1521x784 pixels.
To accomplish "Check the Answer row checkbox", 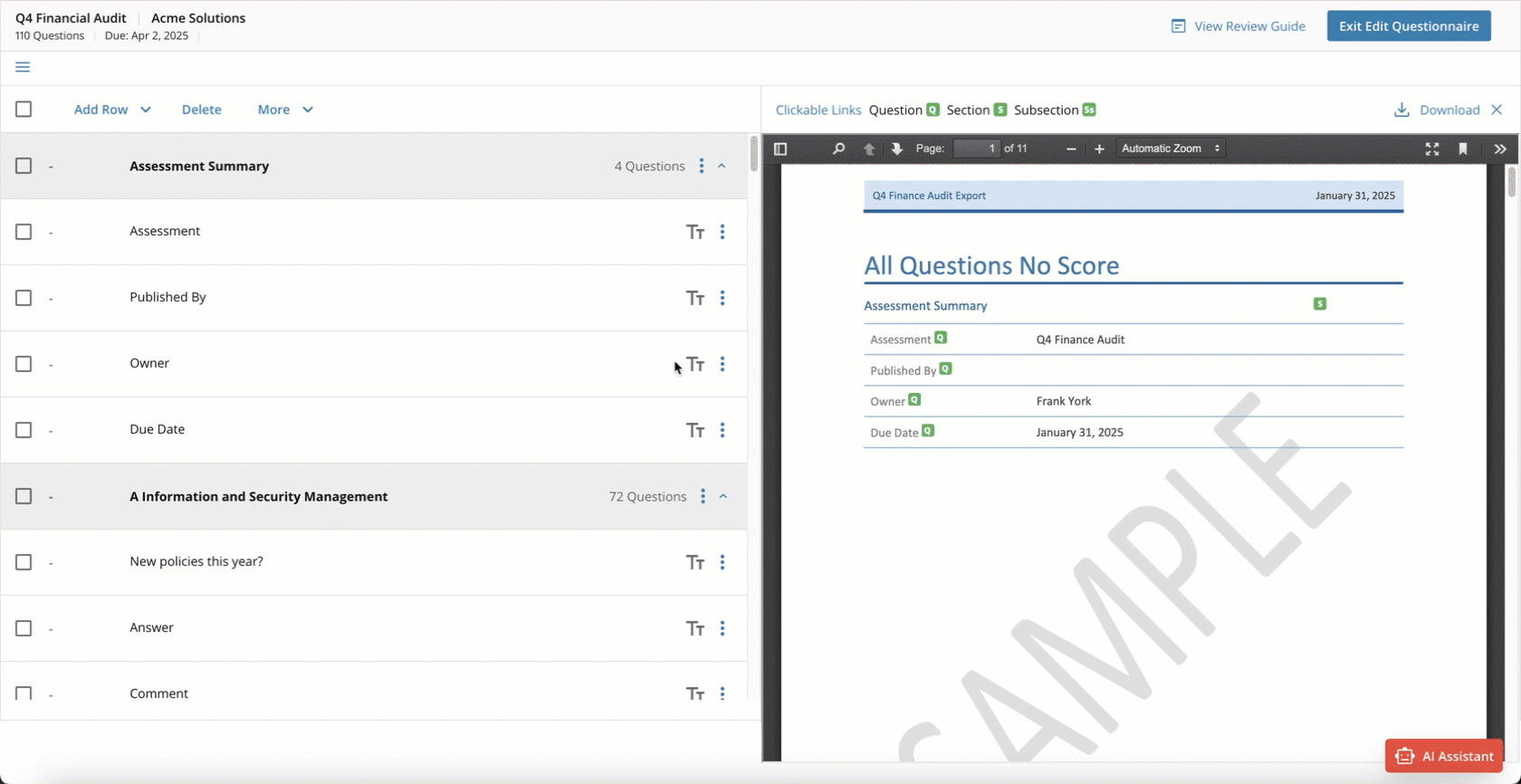I will pyautogui.click(x=24, y=628).
